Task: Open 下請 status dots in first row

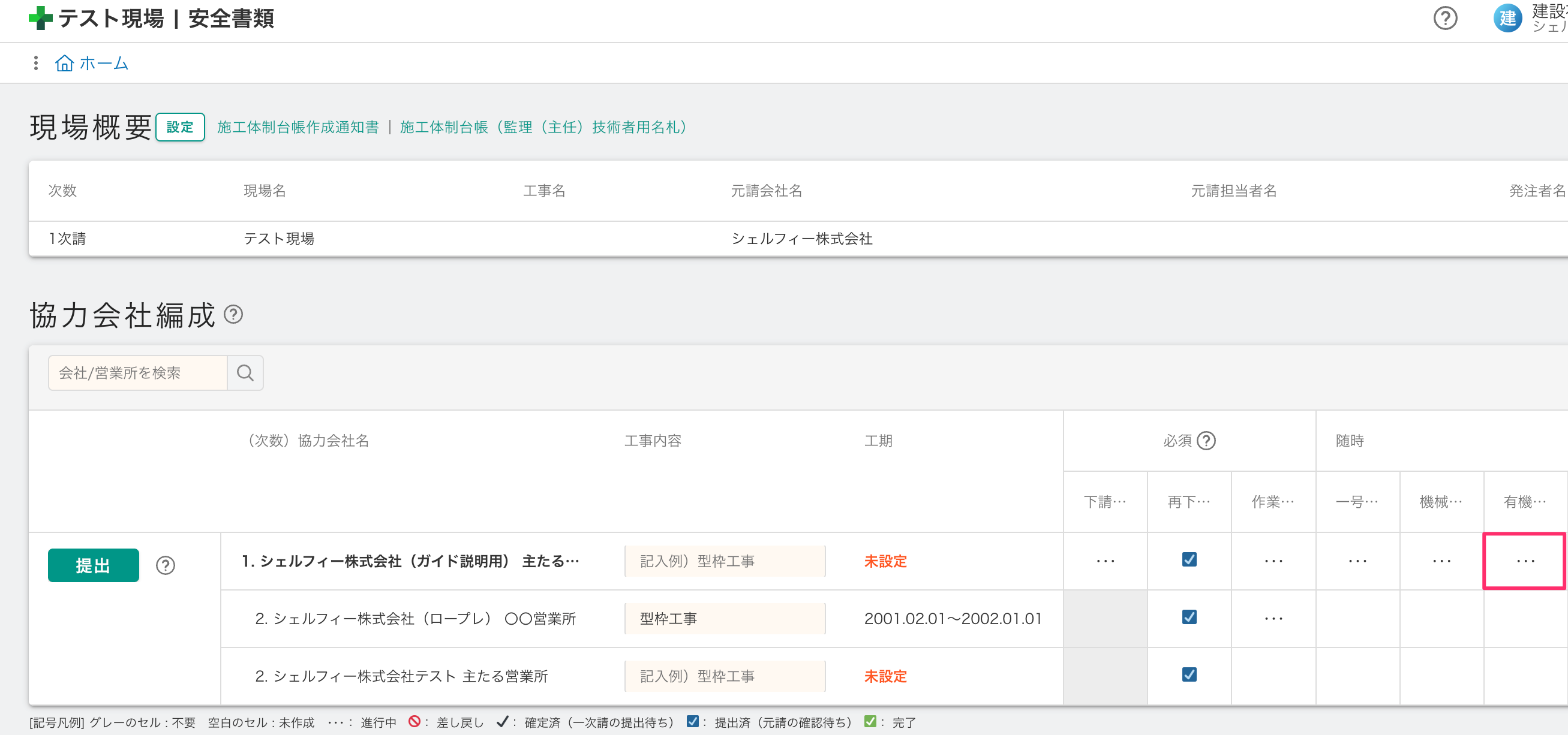Action: click(1105, 561)
